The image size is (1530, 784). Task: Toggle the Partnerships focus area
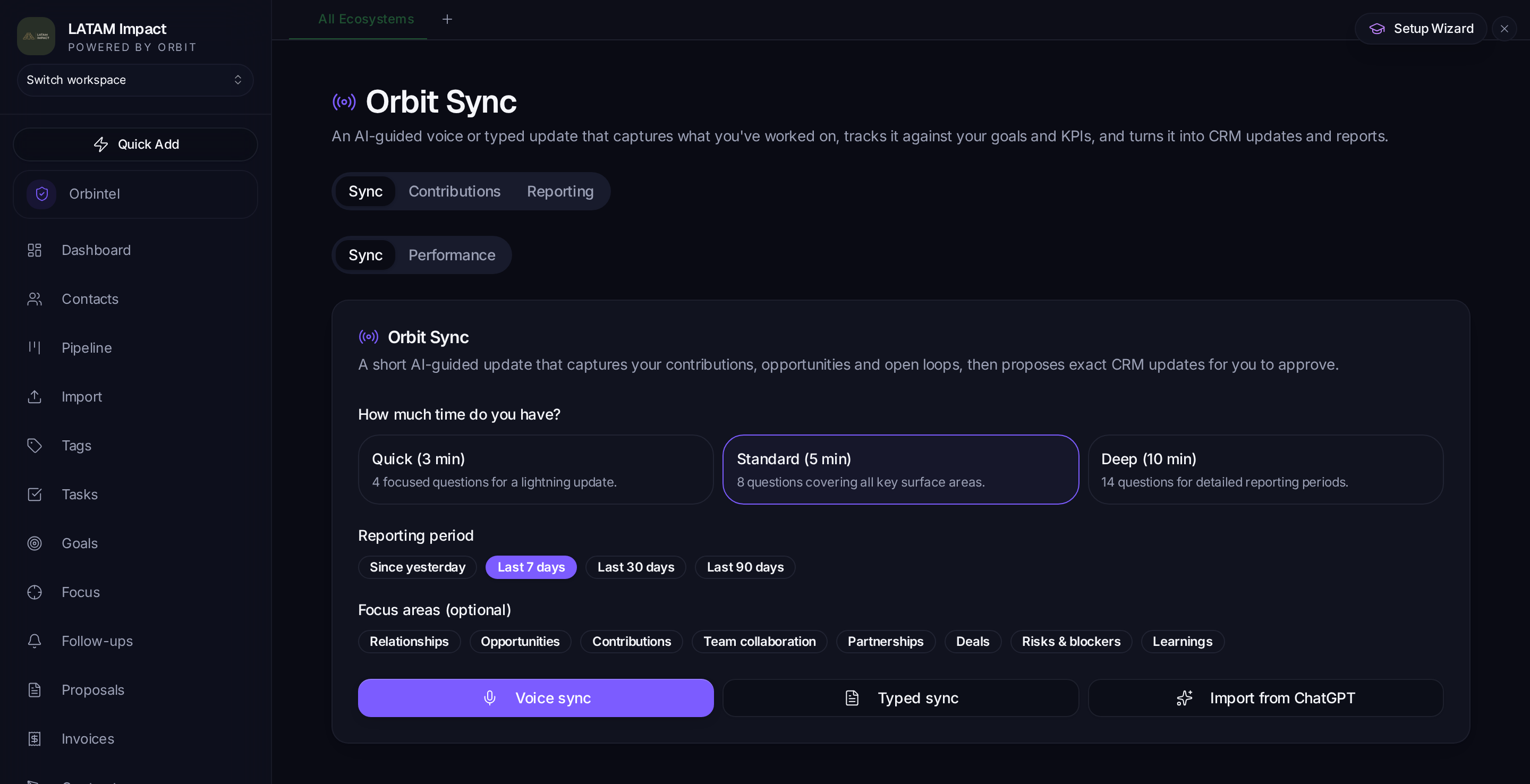click(886, 642)
